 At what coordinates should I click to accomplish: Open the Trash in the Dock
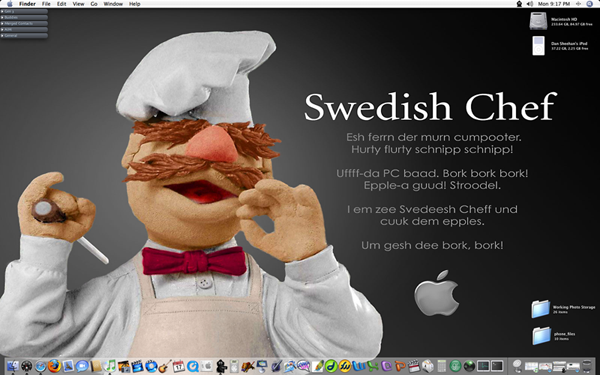(x=587, y=367)
